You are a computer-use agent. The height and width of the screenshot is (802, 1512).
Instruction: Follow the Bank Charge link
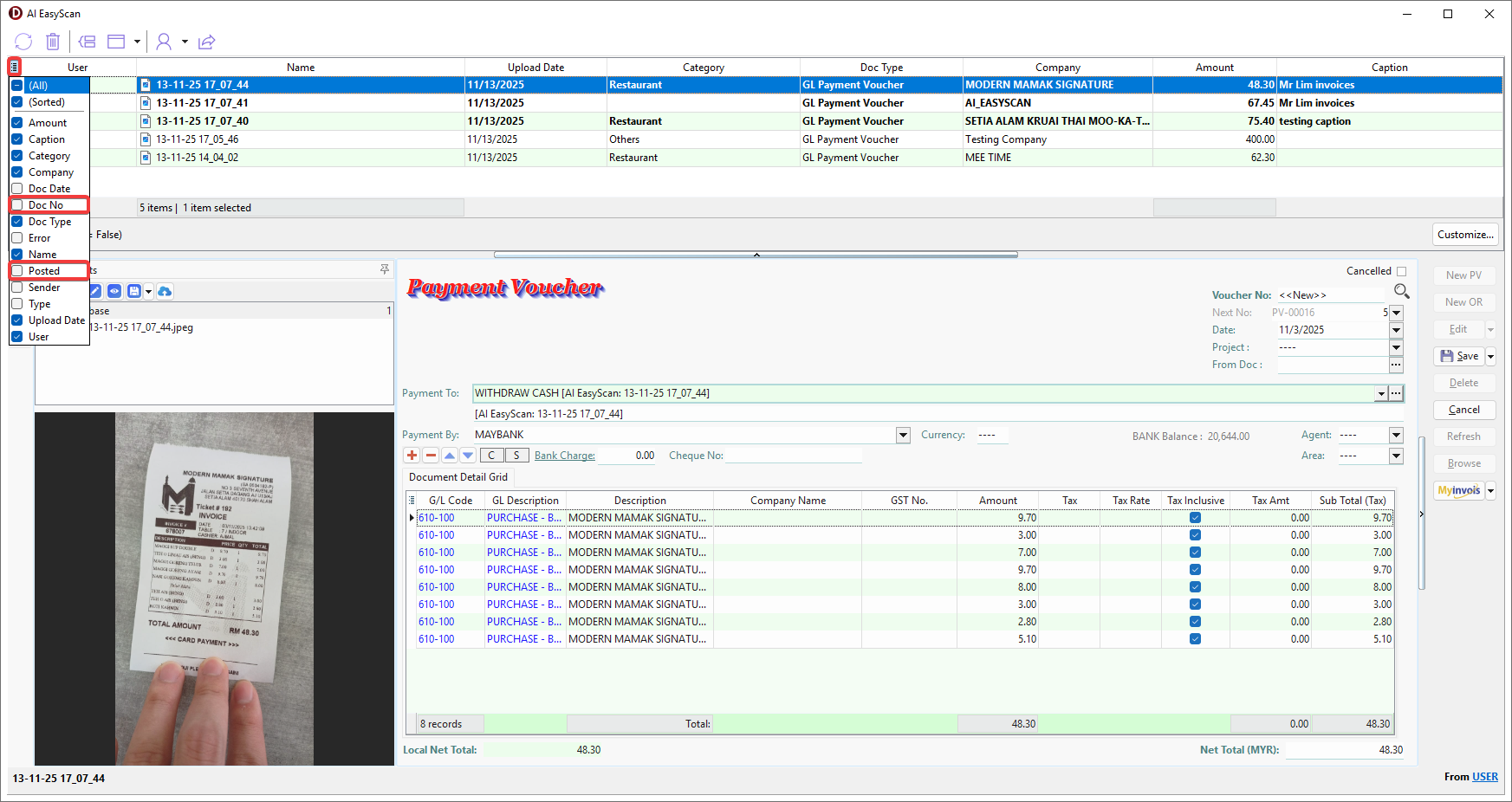click(564, 456)
